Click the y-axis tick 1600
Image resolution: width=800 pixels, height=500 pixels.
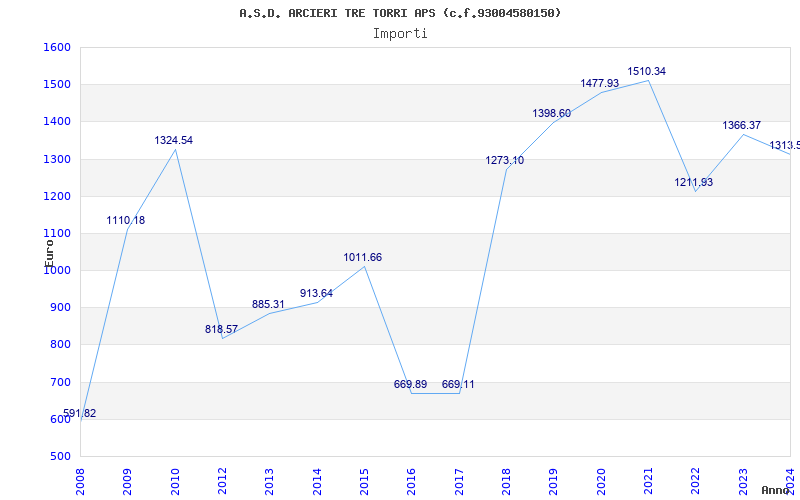[57, 47]
